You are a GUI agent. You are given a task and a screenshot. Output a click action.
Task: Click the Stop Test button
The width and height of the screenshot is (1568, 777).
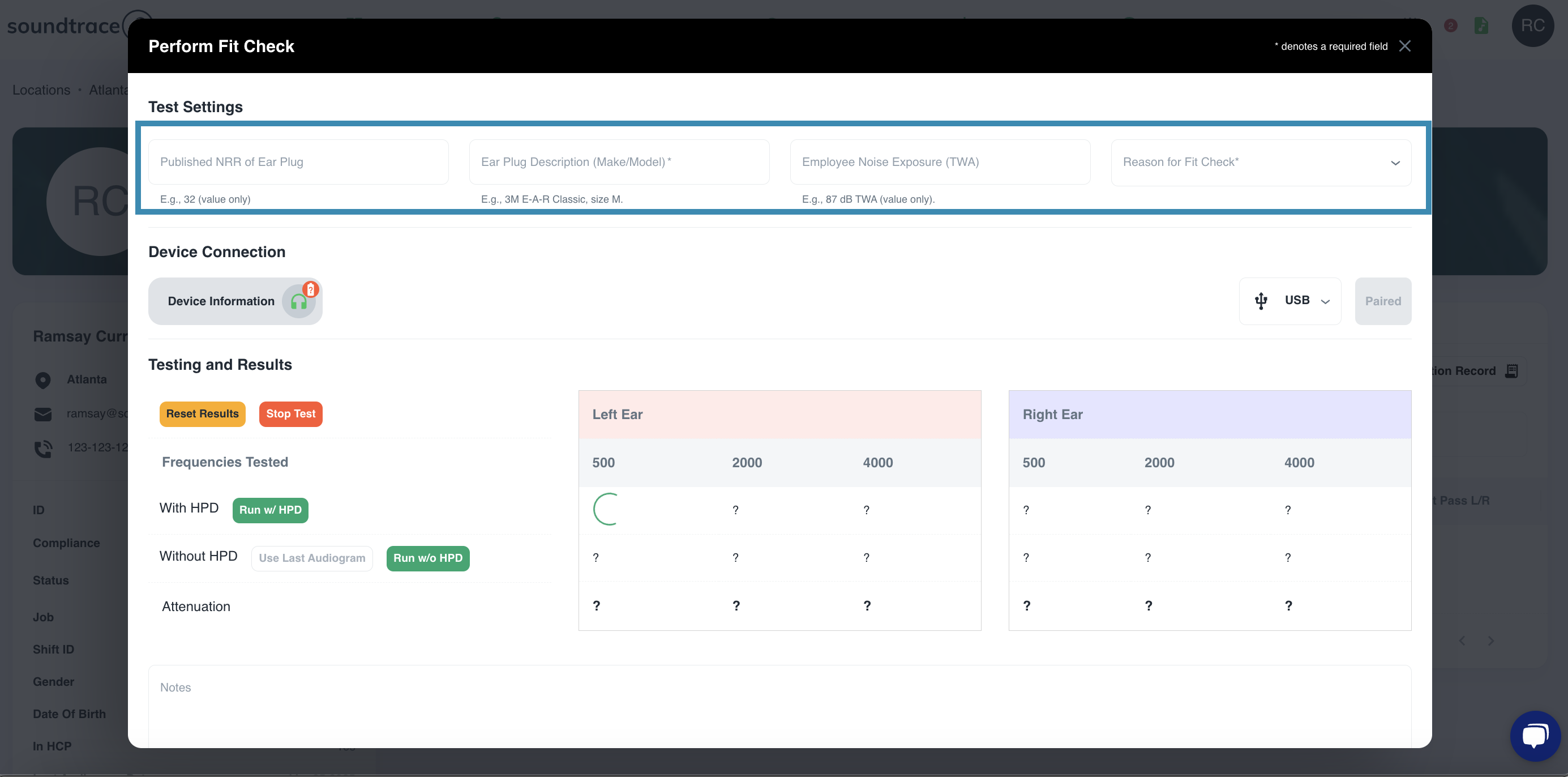[x=290, y=414]
